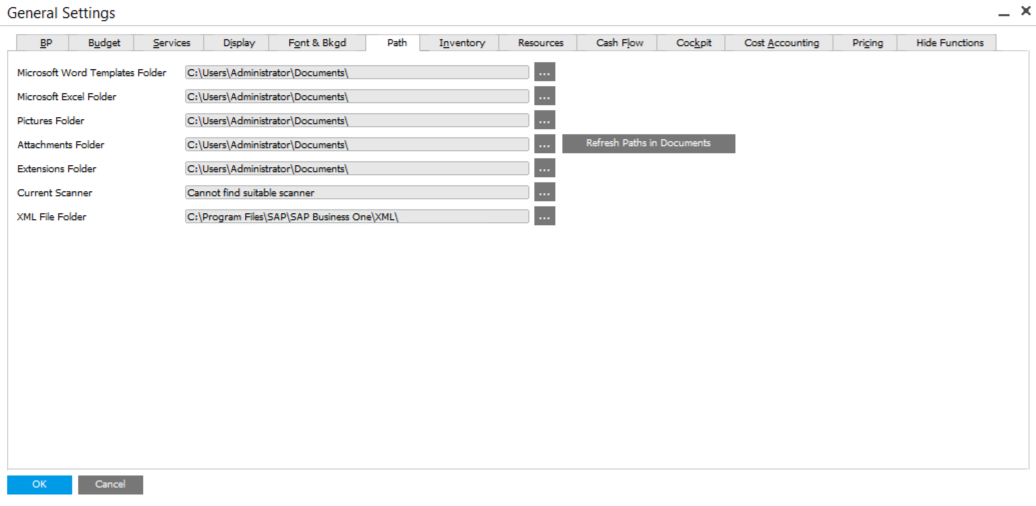Choose Current Scanner via ellipsis button
The width and height of the screenshot is (1036, 506).
pyautogui.click(x=544, y=193)
